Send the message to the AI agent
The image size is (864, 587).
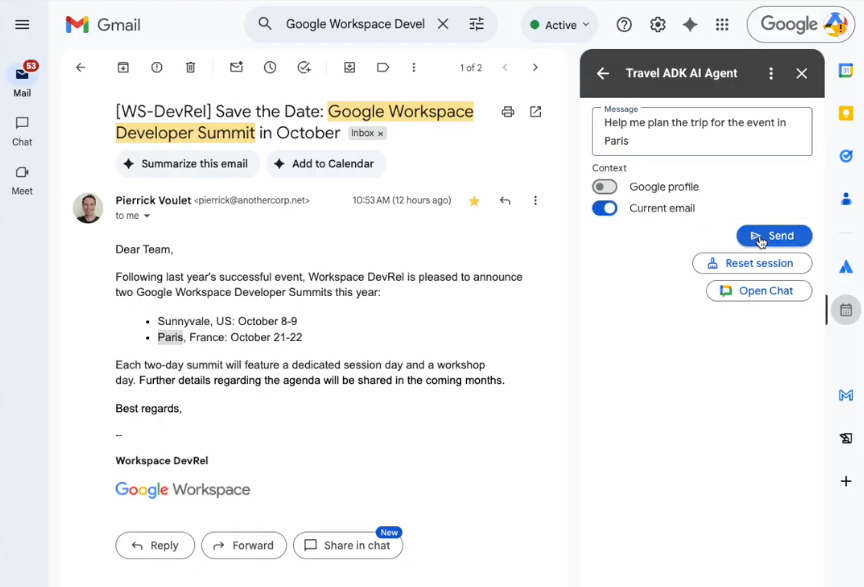click(x=774, y=235)
